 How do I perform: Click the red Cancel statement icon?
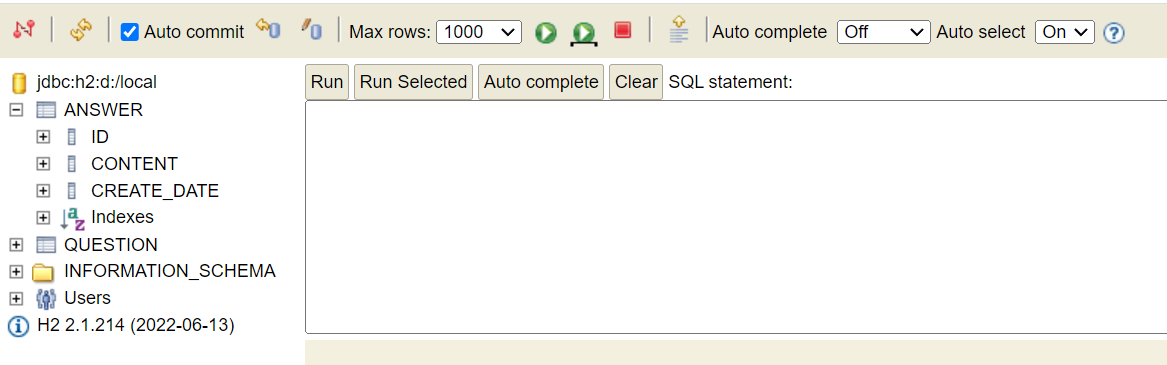(623, 31)
